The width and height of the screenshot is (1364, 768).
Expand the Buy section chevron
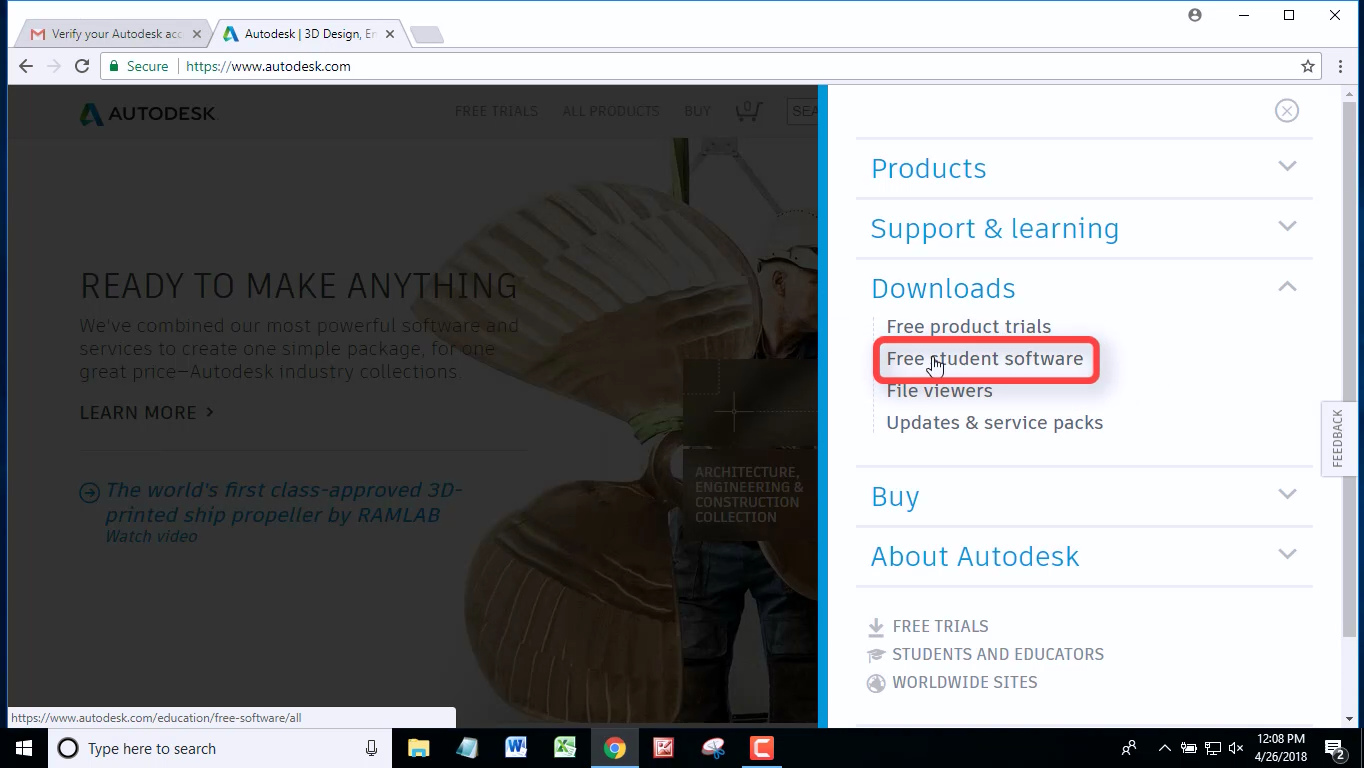click(1287, 494)
